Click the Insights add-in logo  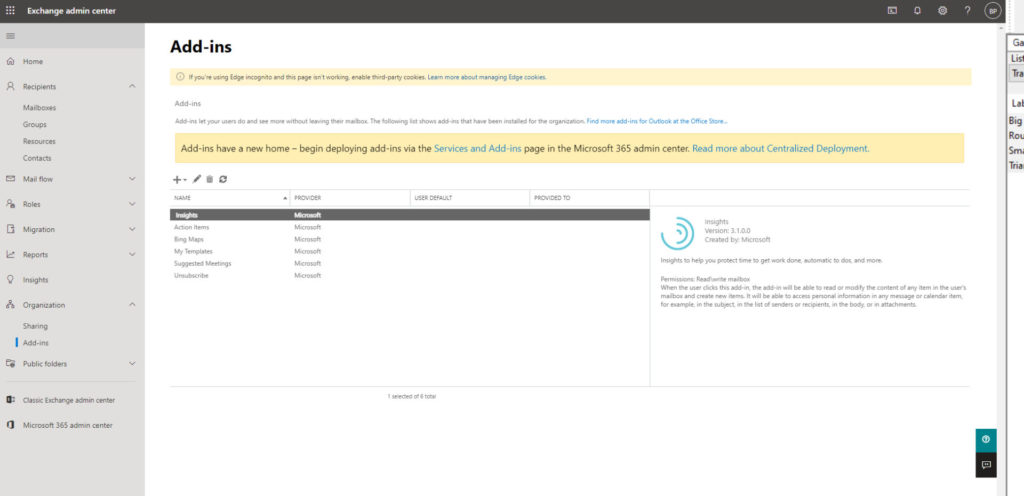tap(677, 234)
